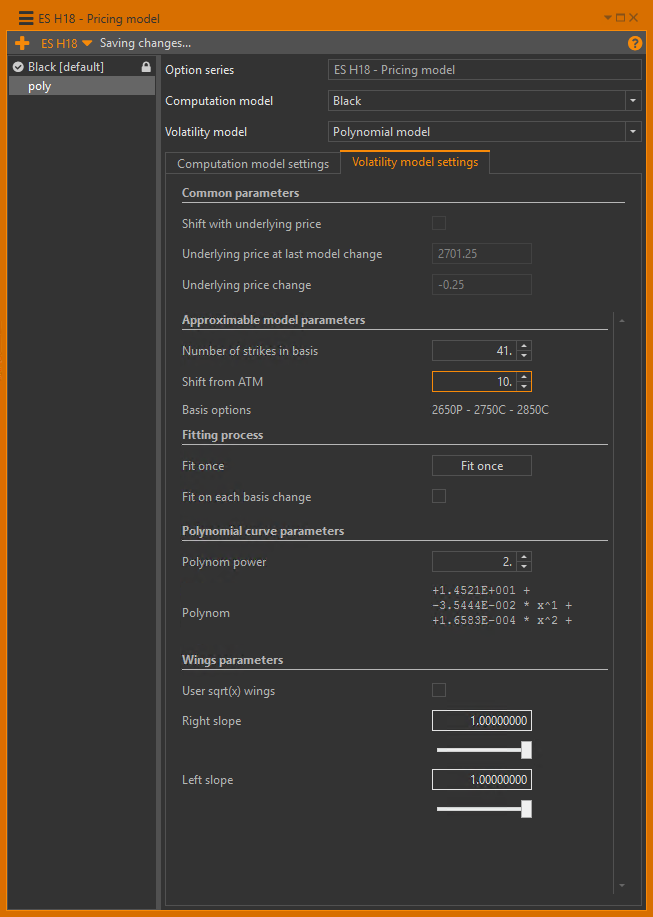The width and height of the screenshot is (653, 917).
Task: Click the lock icon beside Black [default]
Action: pyautogui.click(x=146, y=67)
